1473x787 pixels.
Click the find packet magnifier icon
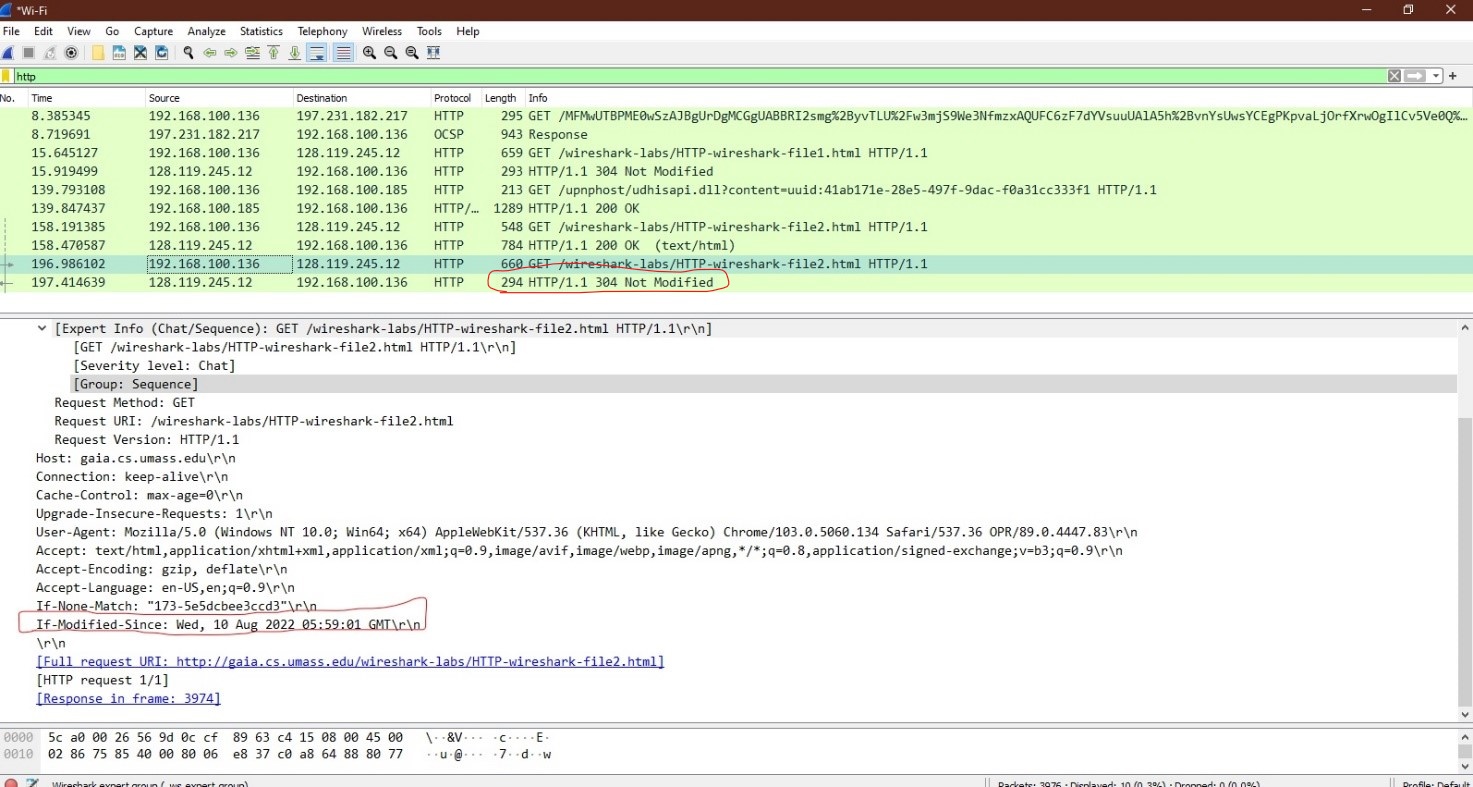[x=188, y=53]
